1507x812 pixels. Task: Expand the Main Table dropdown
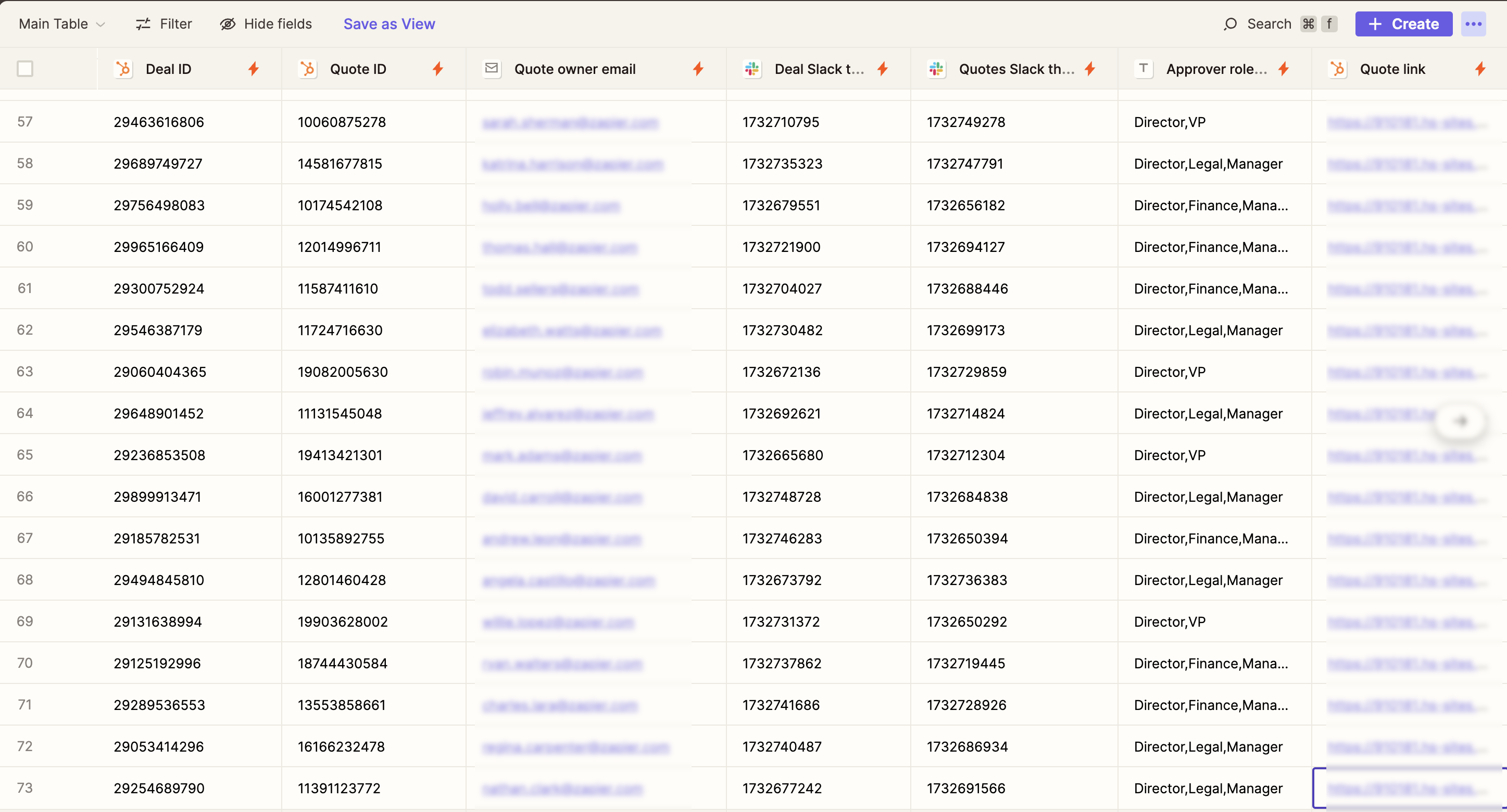[61, 24]
